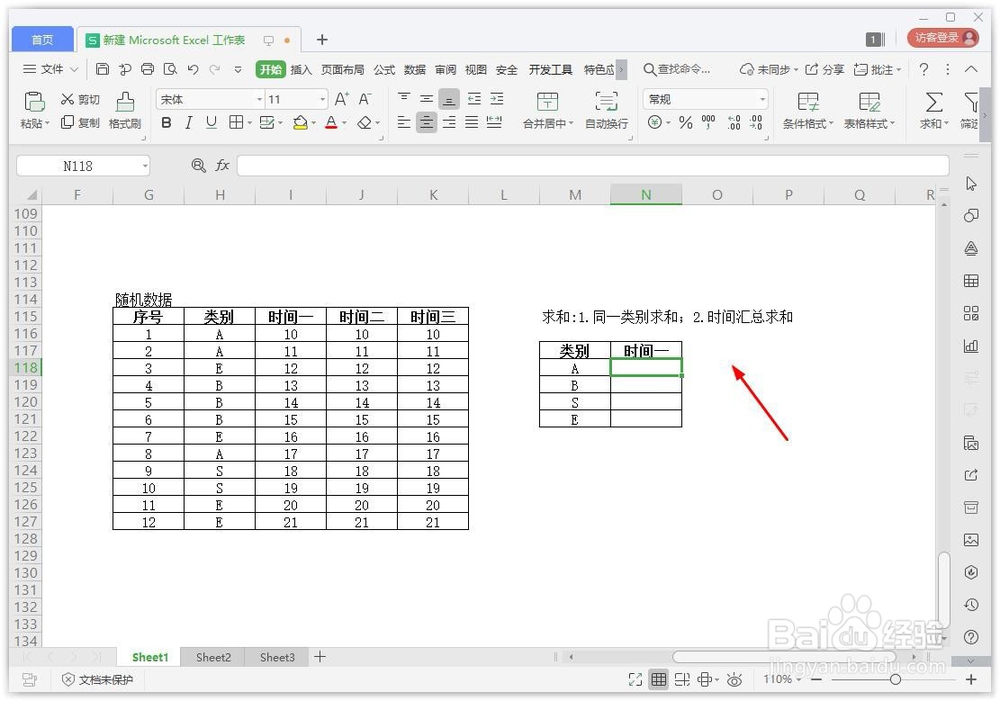The width and height of the screenshot is (1000, 701).
Task: Switch to normal grid view in status bar
Action: [659, 680]
